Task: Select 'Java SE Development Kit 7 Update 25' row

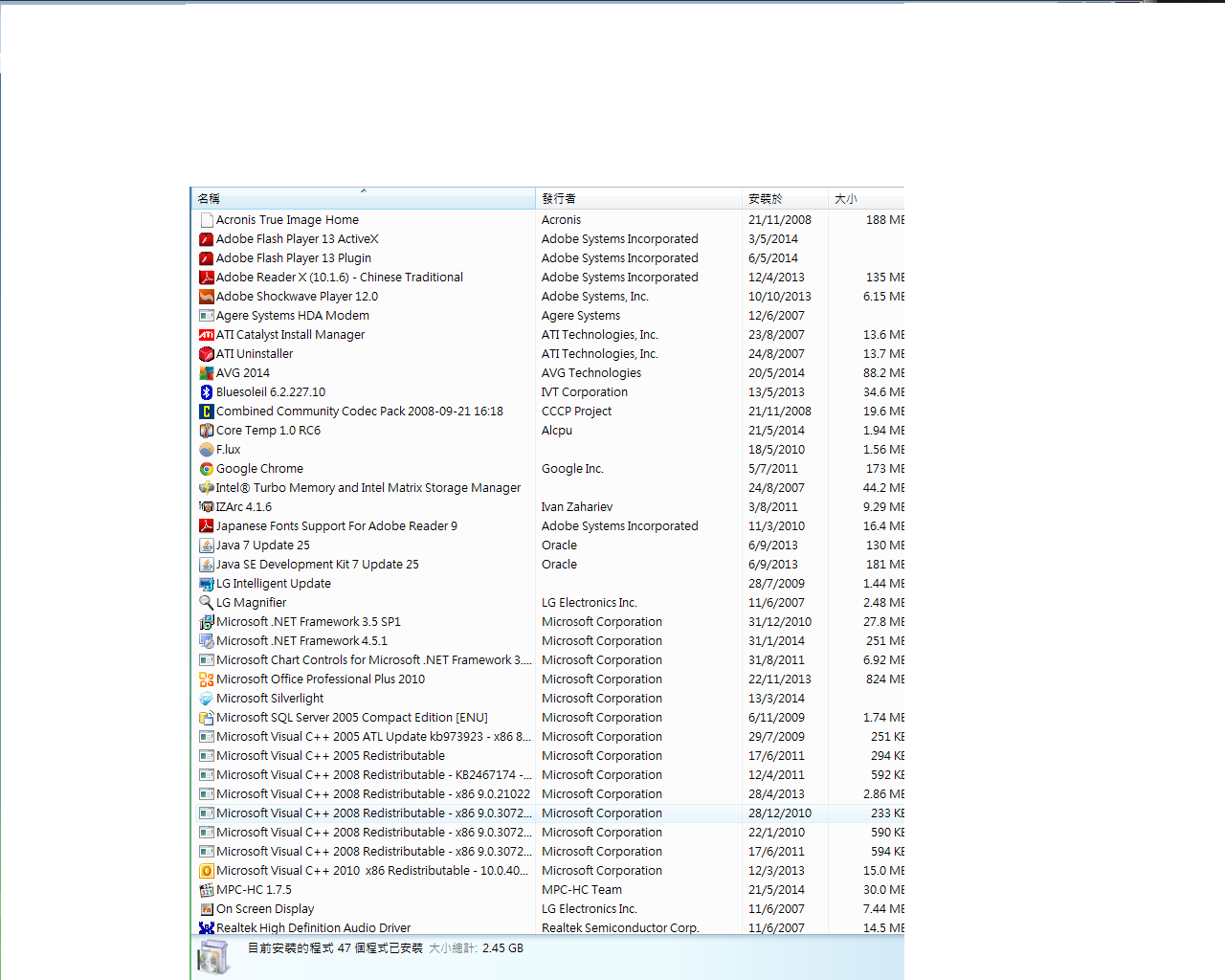Action: coord(548,565)
